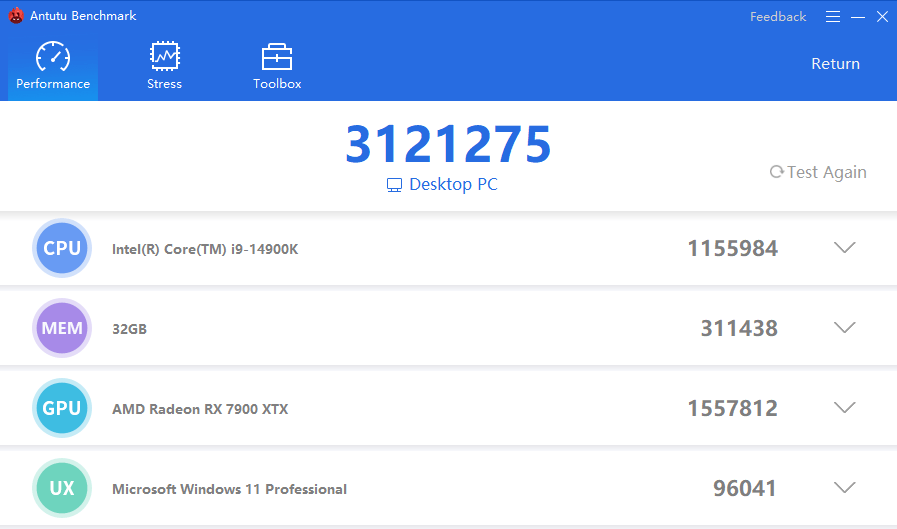Click AMD Radeon RX 7900 XTX text
897x529 pixels.
pos(200,409)
